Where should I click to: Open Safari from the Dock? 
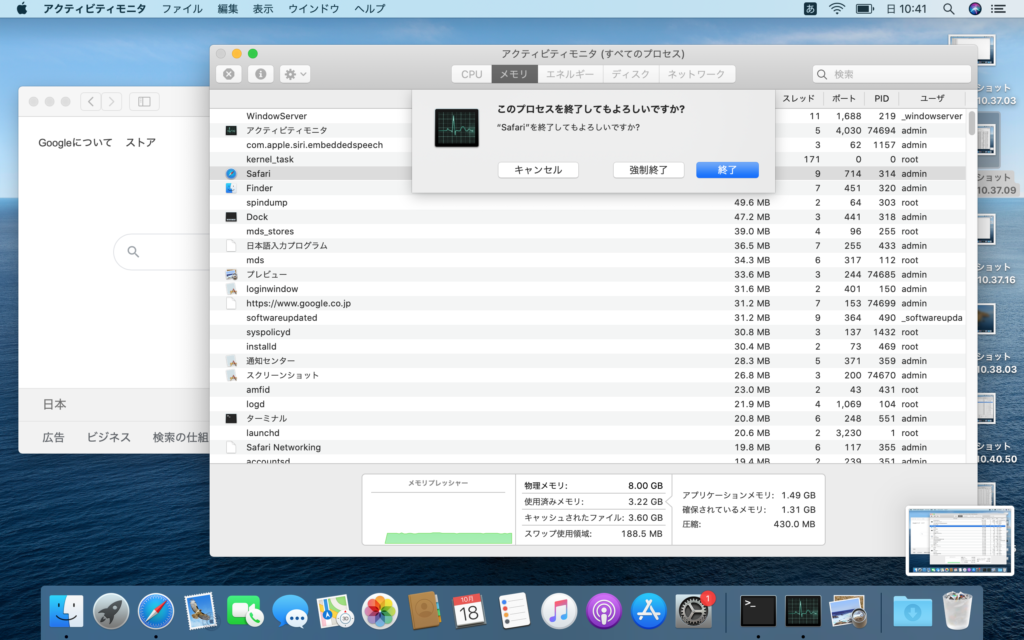click(155, 612)
